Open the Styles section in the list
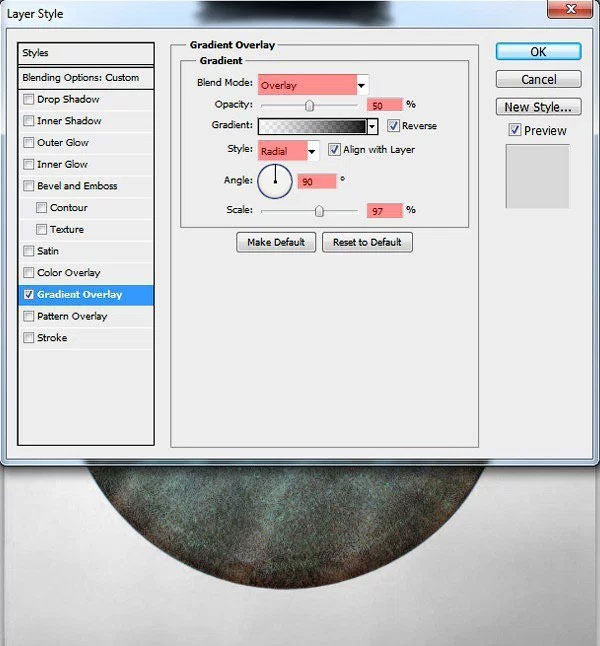Viewport: 600px width, 646px height. (86, 53)
